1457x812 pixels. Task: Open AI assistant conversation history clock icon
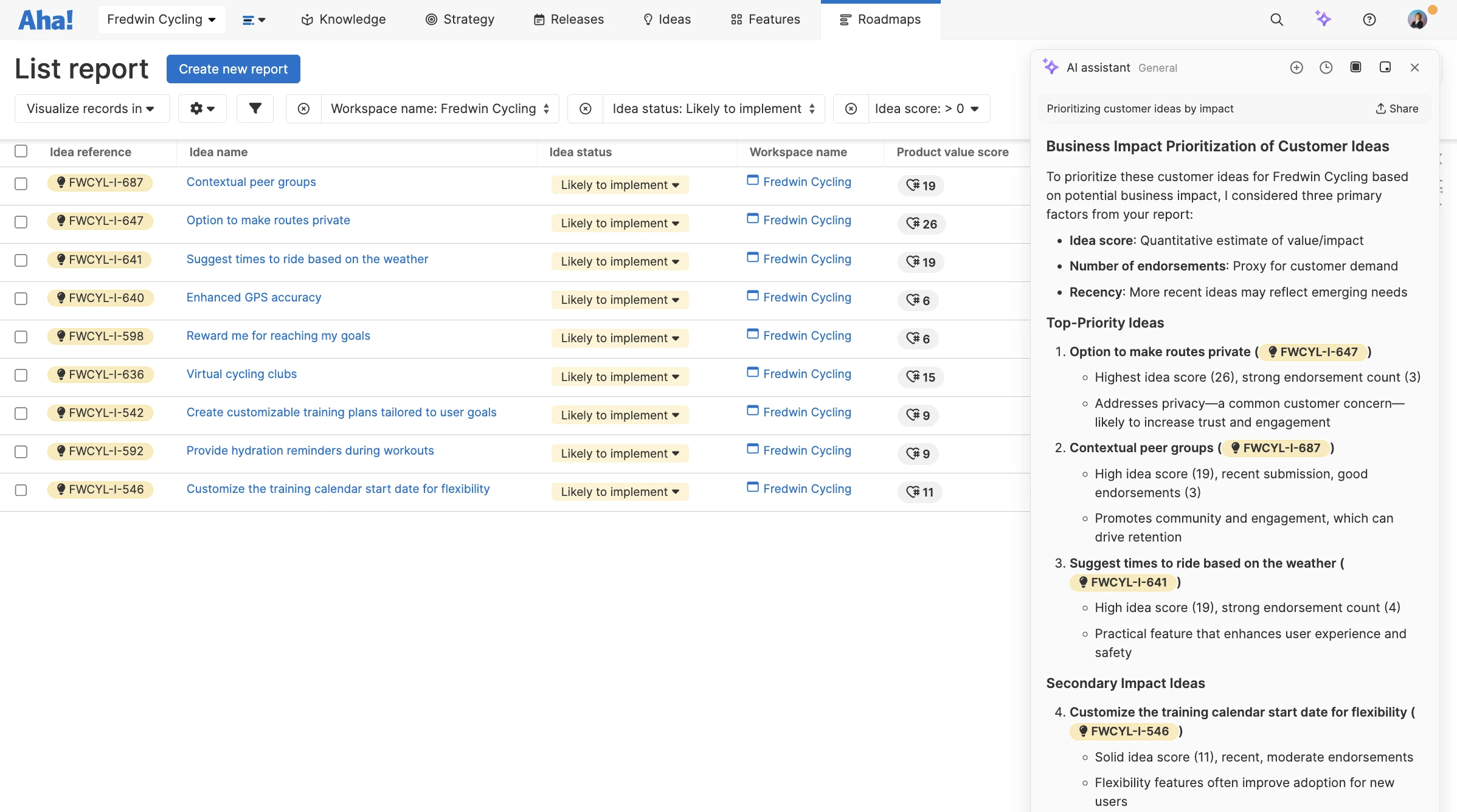1326,67
